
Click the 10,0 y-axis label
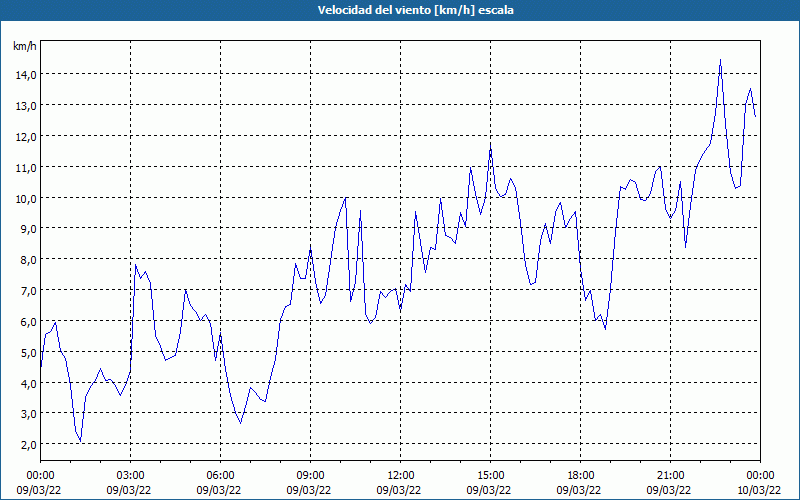(27, 198)
